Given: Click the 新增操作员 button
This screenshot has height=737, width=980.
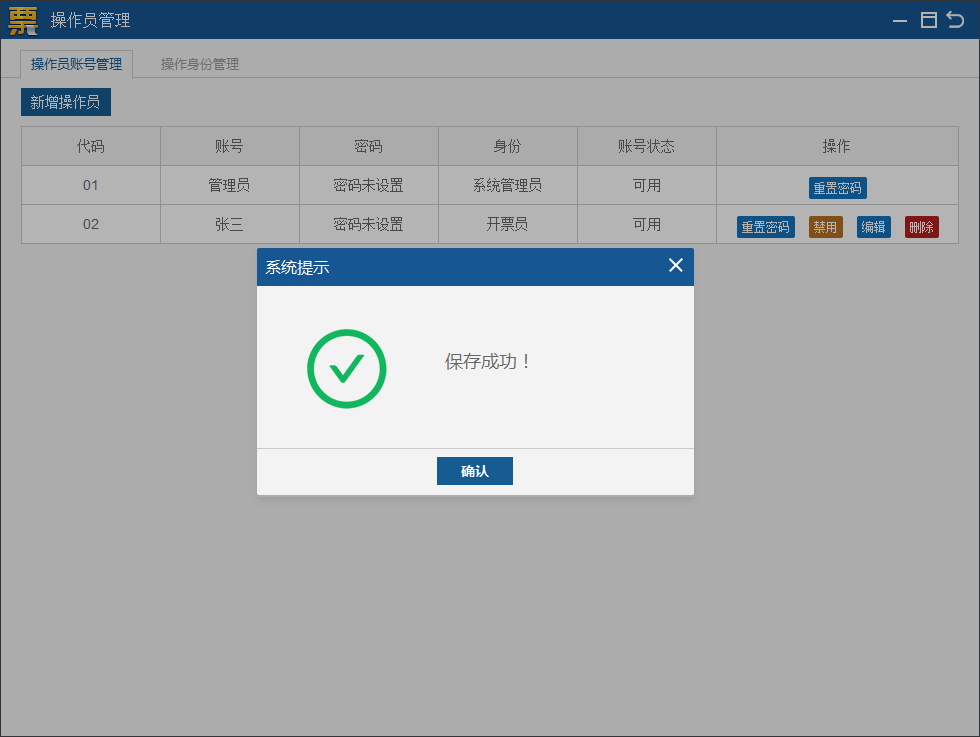Looking at the screenshot, I should [x=66, y=102].
